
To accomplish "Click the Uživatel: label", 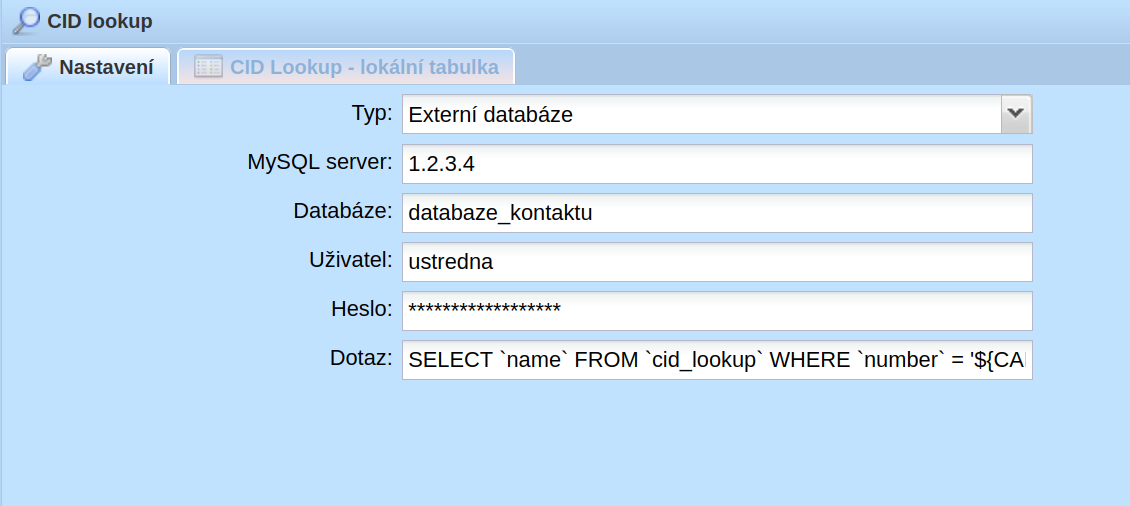I will click(351, 260).
